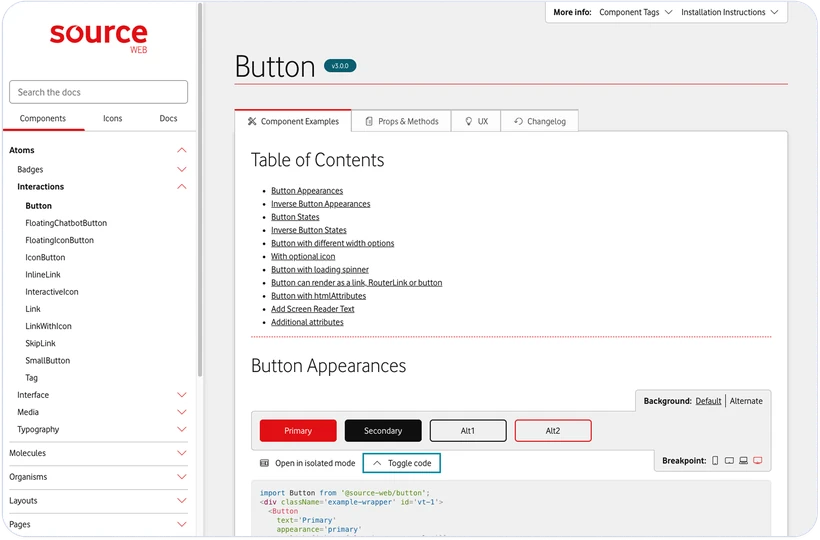Switch background to Alternate
The height and width of the screenshot is (540, 820).
tap(746, 401)
